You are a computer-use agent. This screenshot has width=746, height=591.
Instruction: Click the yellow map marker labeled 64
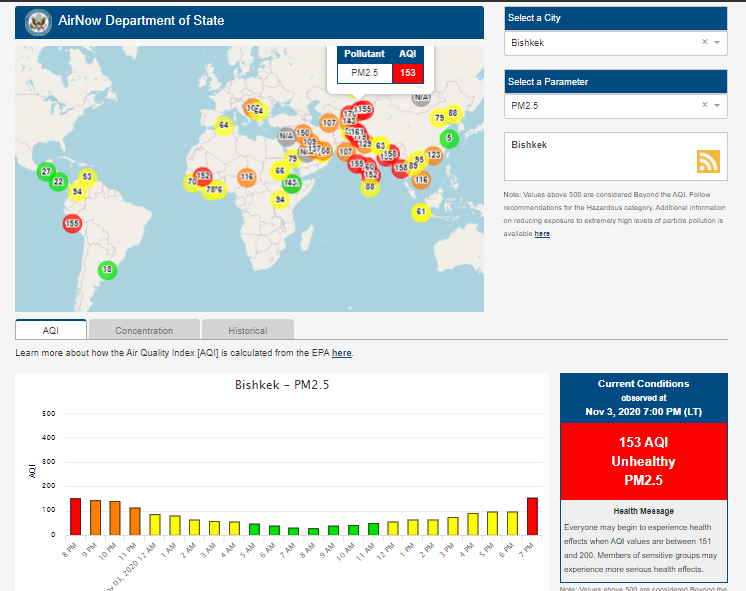[x=224, y=125]
